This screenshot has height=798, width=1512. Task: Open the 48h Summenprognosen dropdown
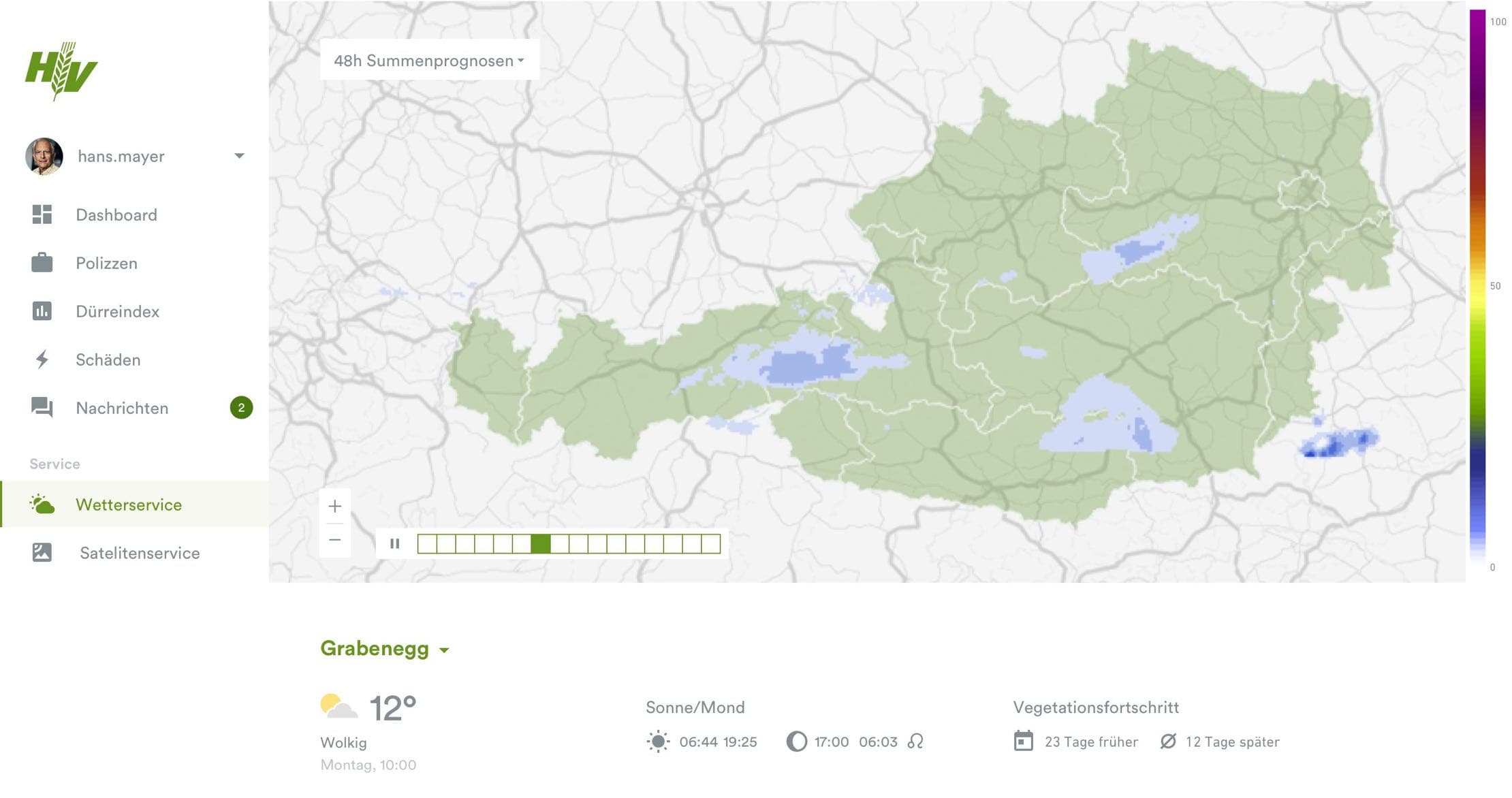(429, 61)
